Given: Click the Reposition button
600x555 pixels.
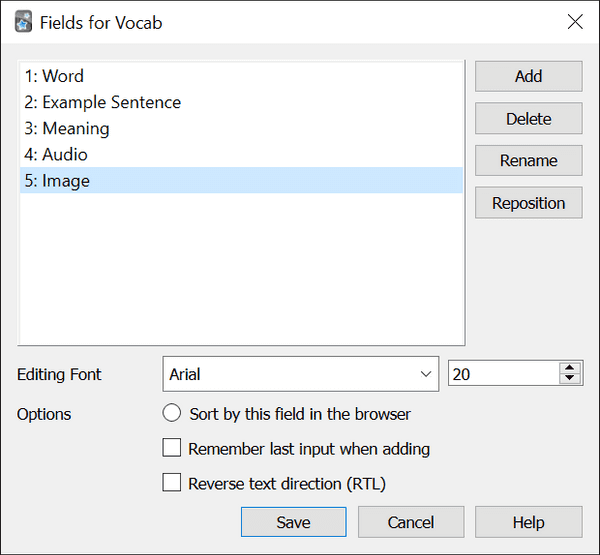Looking at the screenshot, I should (528, 203).
